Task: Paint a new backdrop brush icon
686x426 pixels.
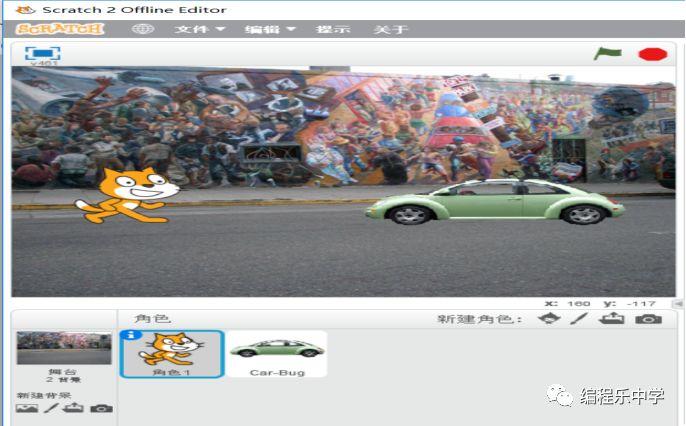Action: (x=51, y=409)
